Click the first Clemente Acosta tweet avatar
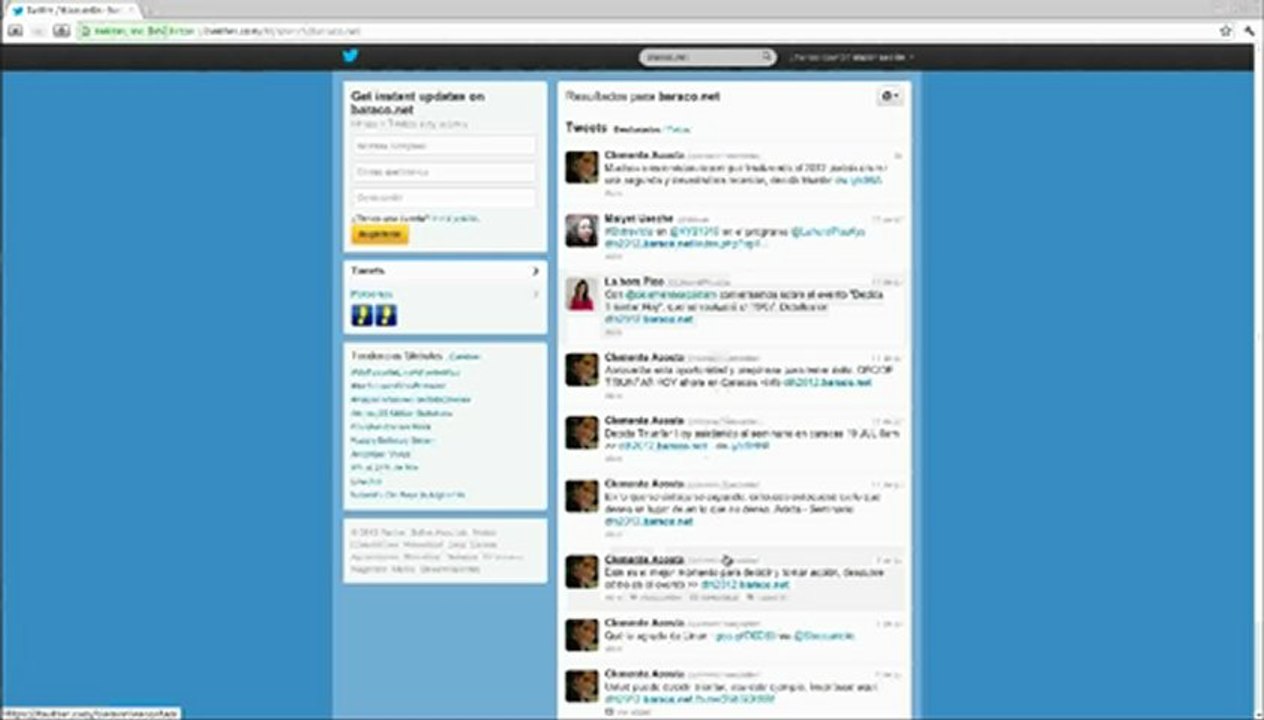The image size is (1264, 720). pos(582,167)
